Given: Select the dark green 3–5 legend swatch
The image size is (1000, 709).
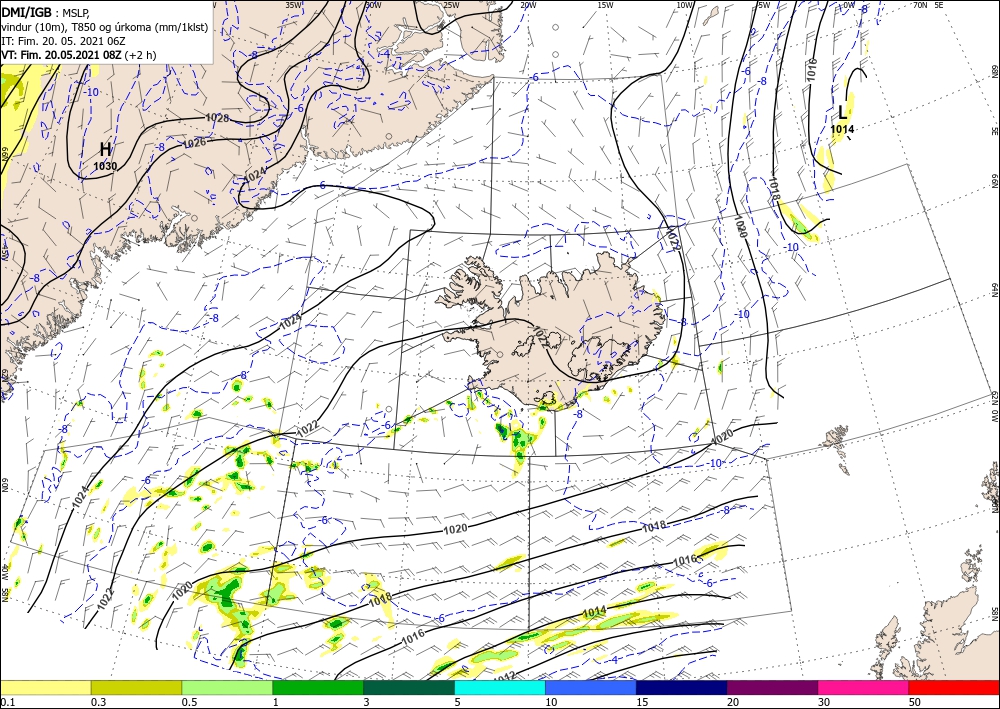Looking at the screenshot, I should click(x=409, y=687).
